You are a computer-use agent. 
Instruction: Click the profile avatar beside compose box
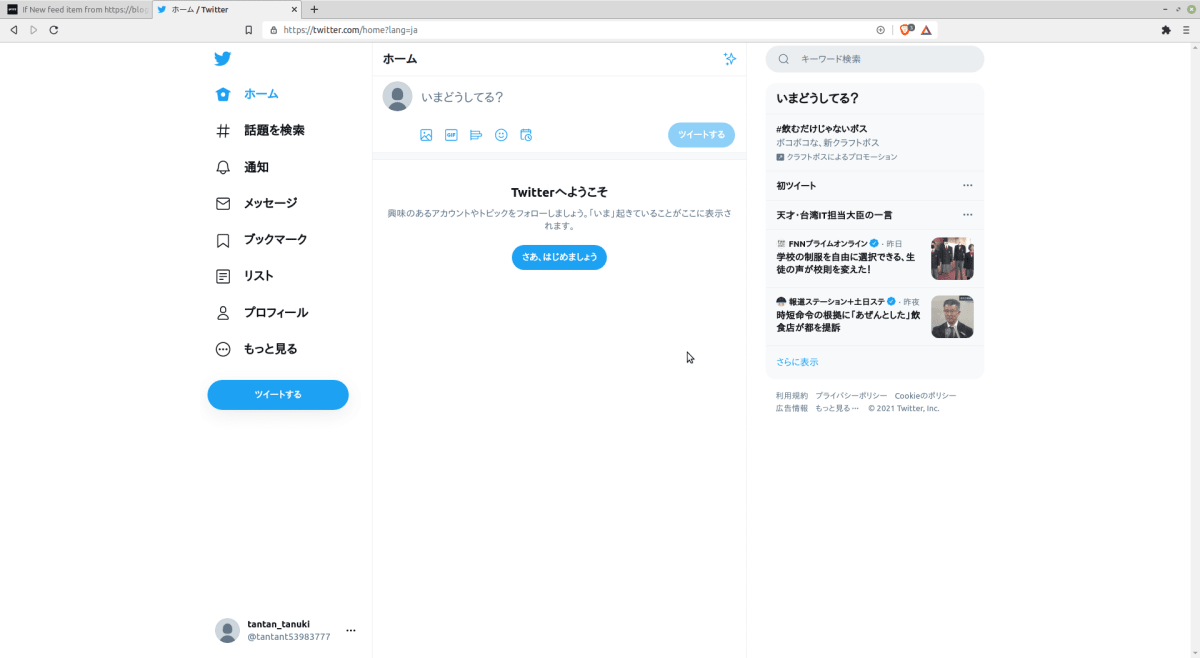(397, 97)
